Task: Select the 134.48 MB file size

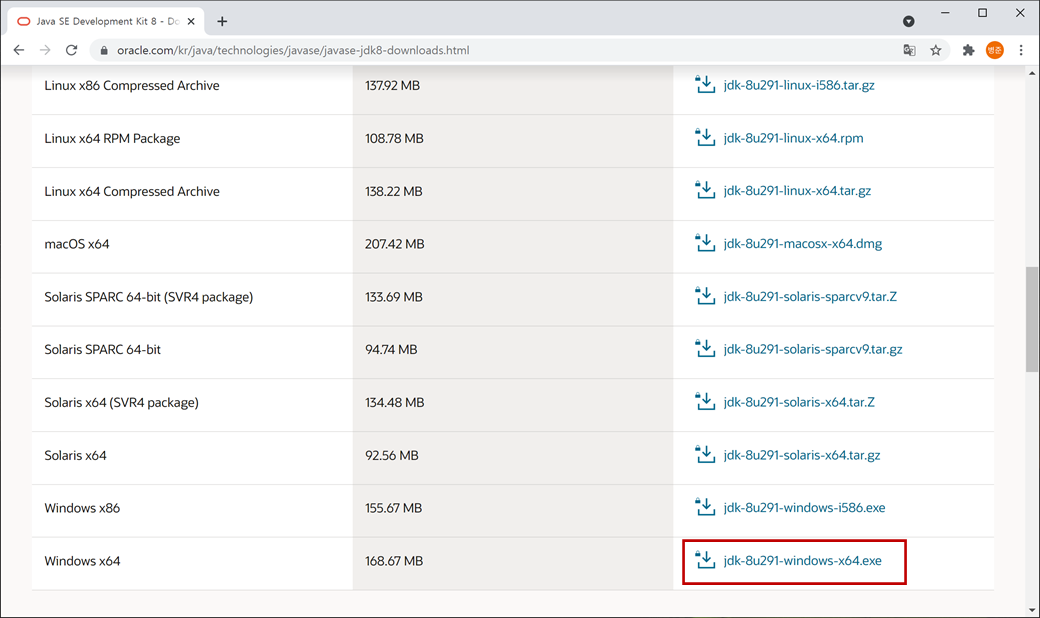Action: tap(395, 402)
